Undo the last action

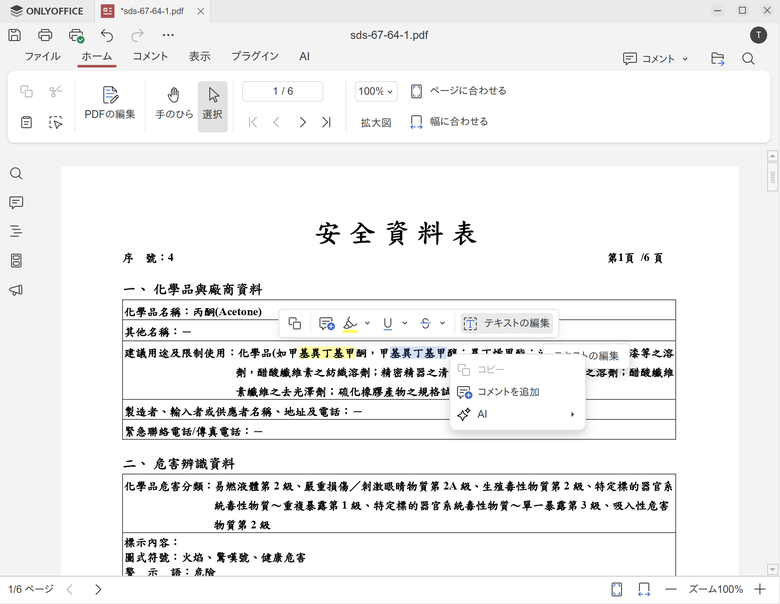pos(107,35)
